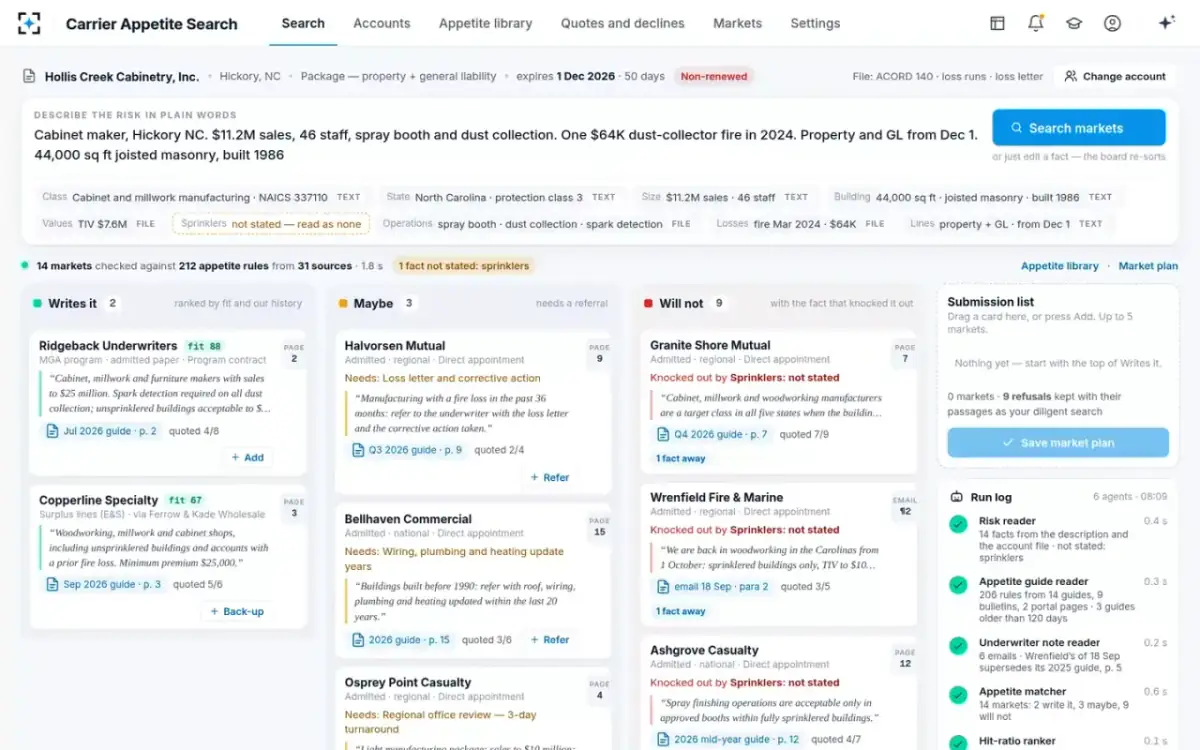
Task: Open the layout panel icon in header
Action: click(997, 23)
